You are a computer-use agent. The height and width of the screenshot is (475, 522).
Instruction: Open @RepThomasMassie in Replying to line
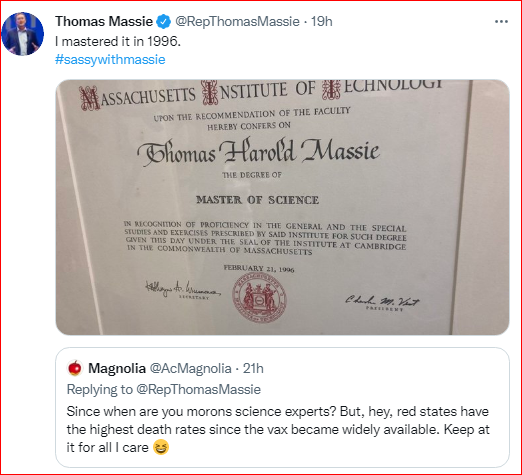(x=199, y=389)
